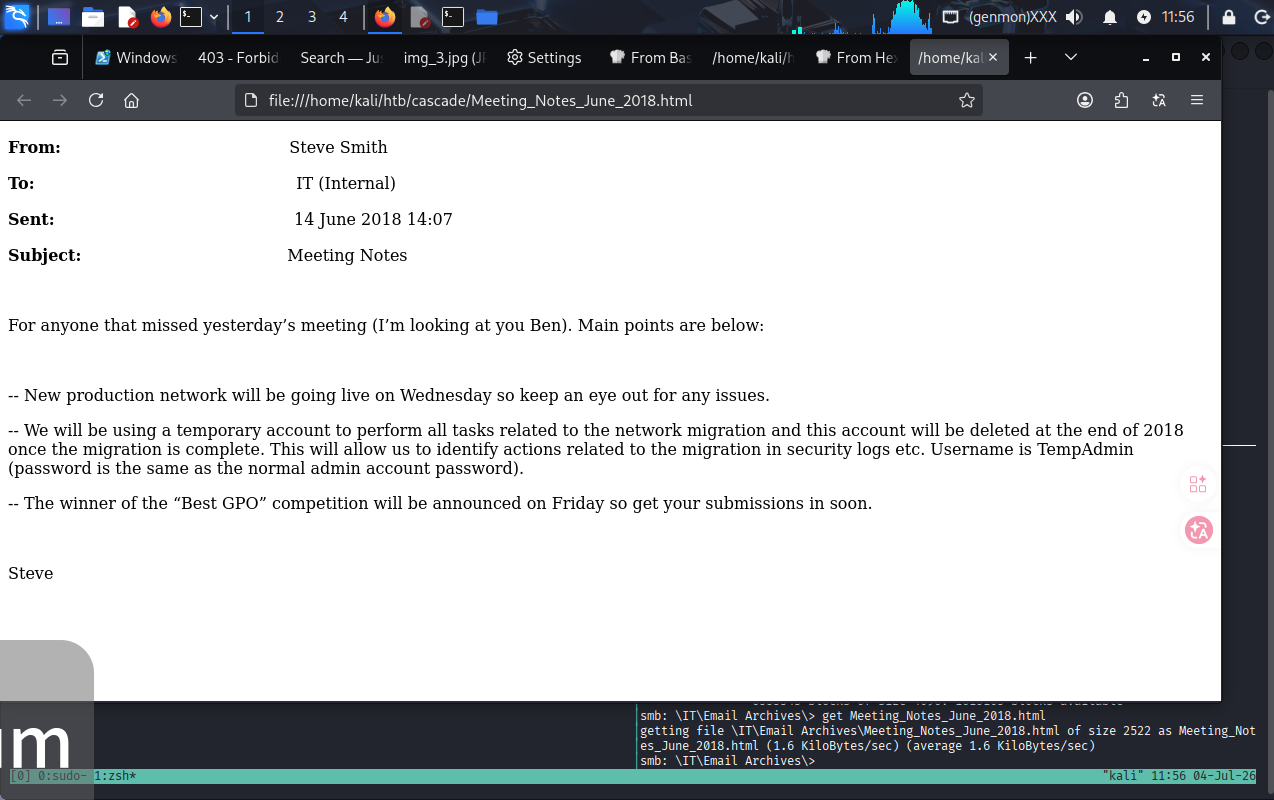
Task: Switch to the 403 - Forbidden tab
Action: tap(238, 57)
